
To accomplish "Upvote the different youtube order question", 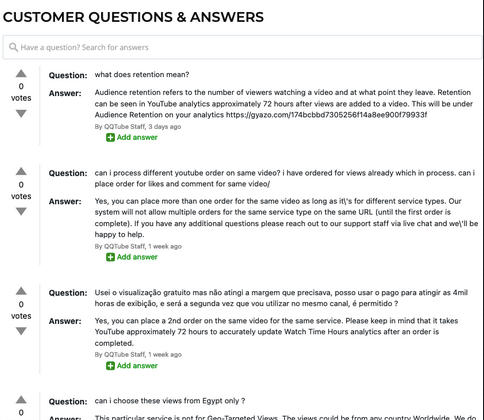I will click(x=21, y=171).
